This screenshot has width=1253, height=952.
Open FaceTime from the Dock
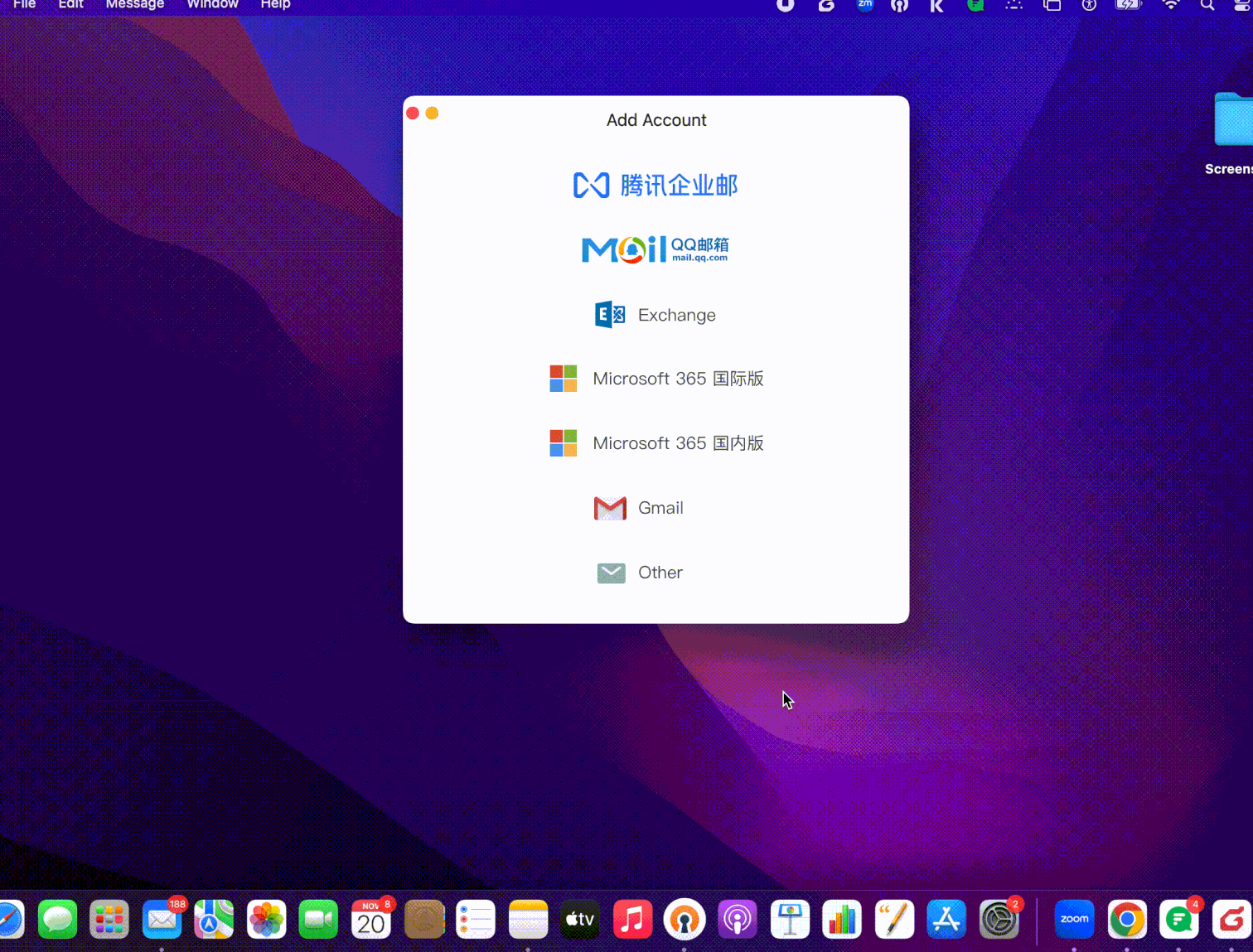coord(318,920)
